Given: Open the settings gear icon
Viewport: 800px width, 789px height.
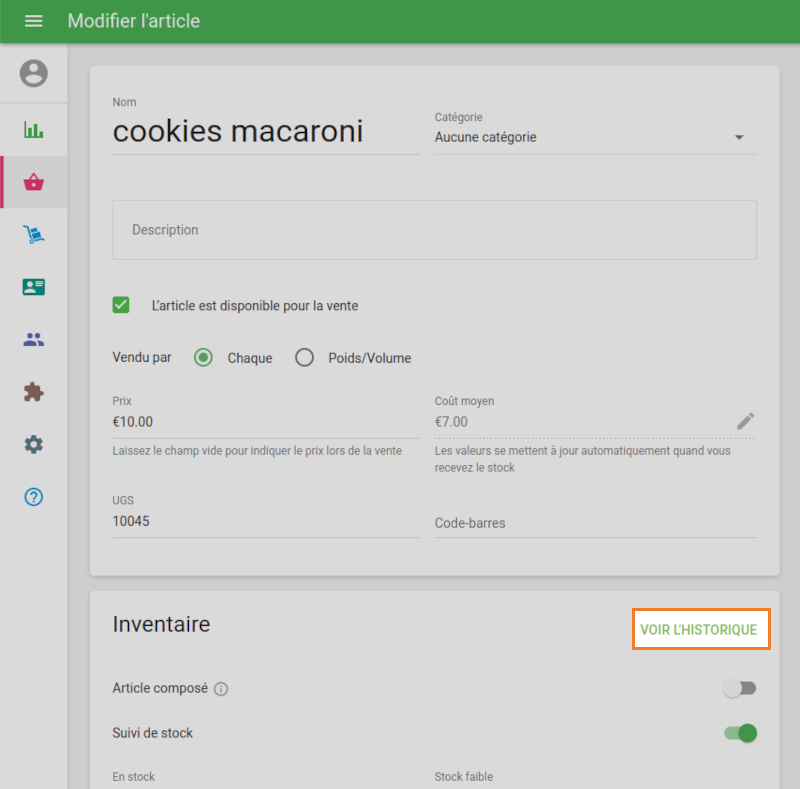Looking at the screenshot, I should click(x=34, y=444).
